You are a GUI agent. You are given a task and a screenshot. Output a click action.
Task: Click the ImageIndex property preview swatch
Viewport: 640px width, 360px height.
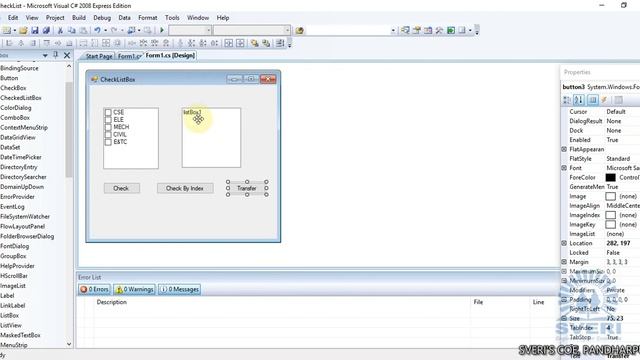pyautogui.click(x=610, y=215)
